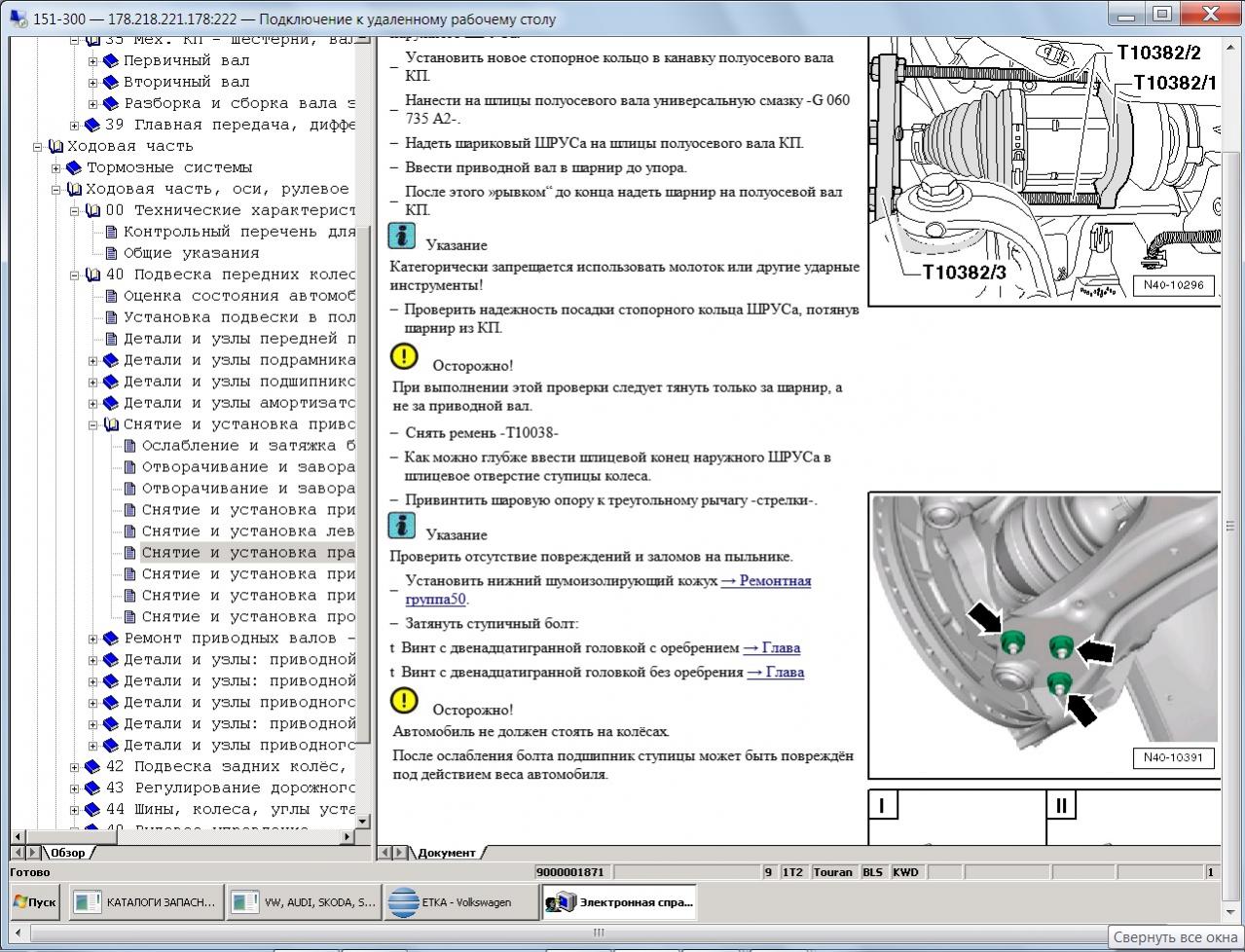Image resolution: width=1245 pixels, height=952 pixels.
Task: Switch to the Документ tab
Action: tap(446, 852)
